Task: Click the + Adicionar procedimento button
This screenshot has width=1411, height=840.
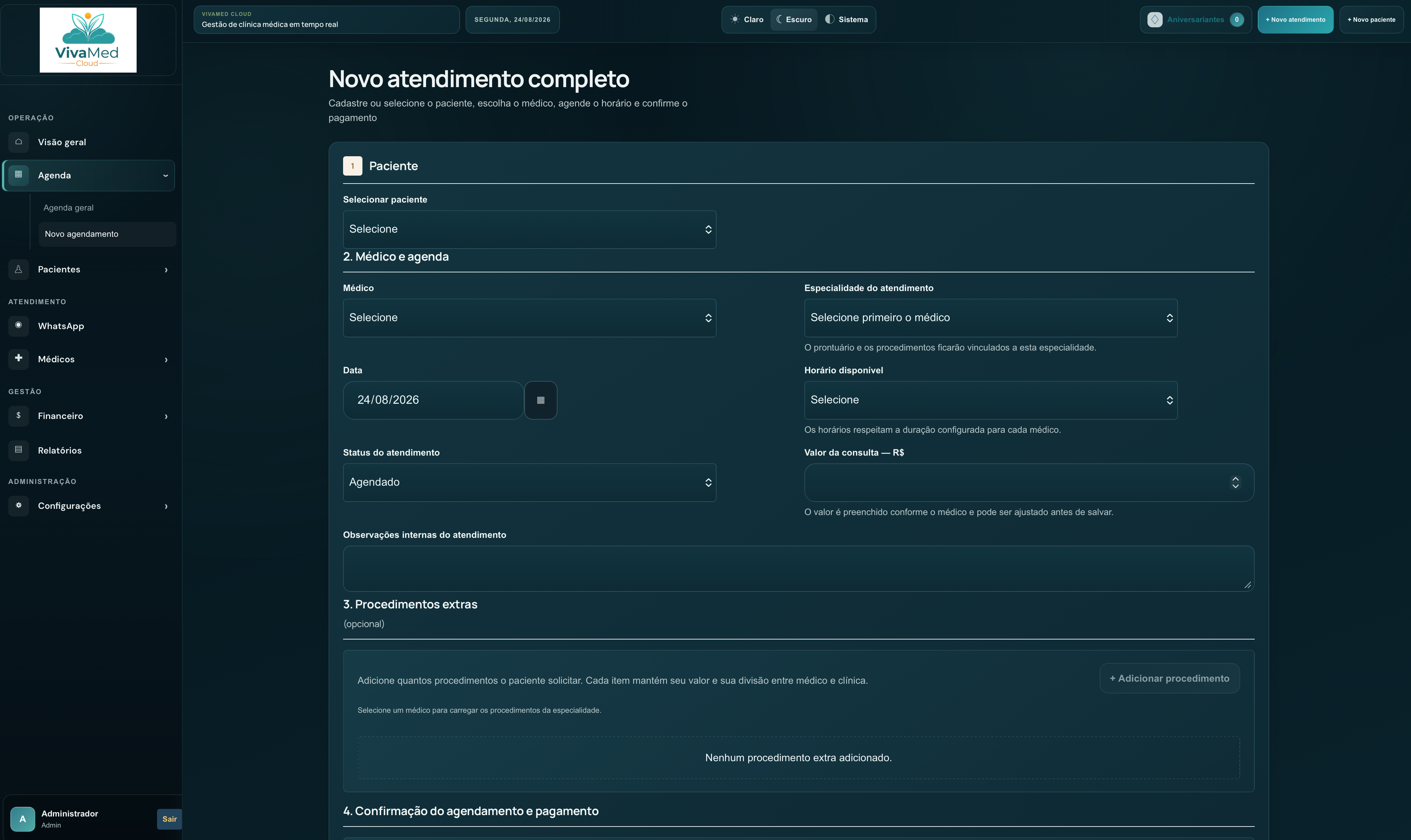Action: coord(1169,678)
